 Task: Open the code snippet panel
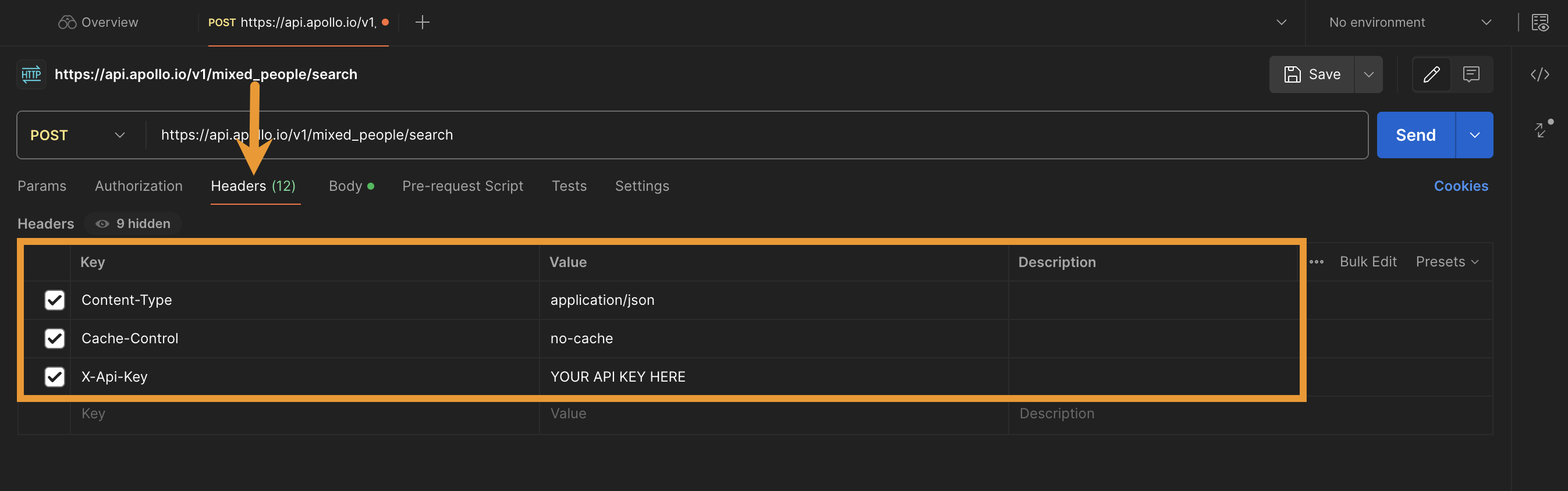point(1540,74)
